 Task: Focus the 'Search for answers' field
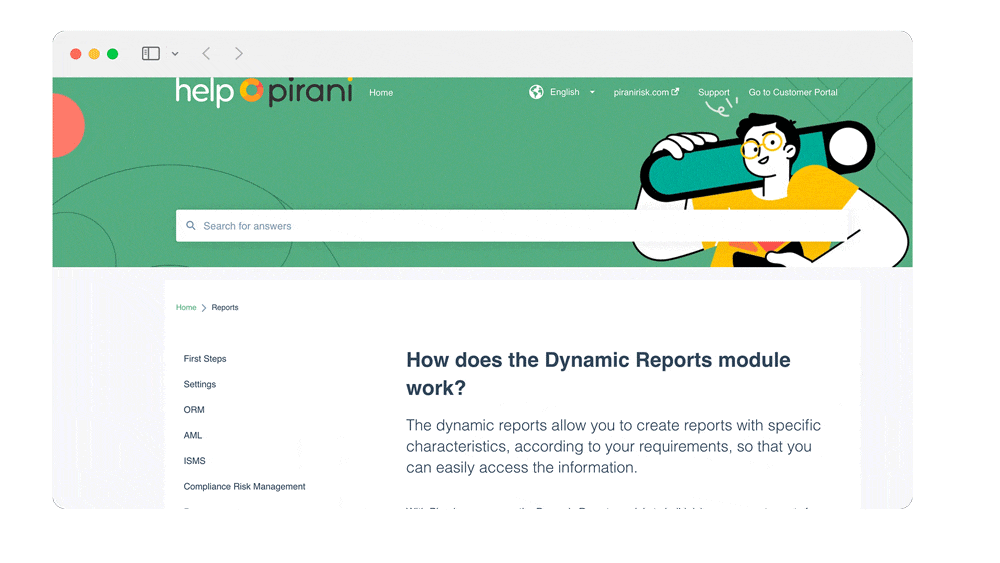tap(400, 226)
